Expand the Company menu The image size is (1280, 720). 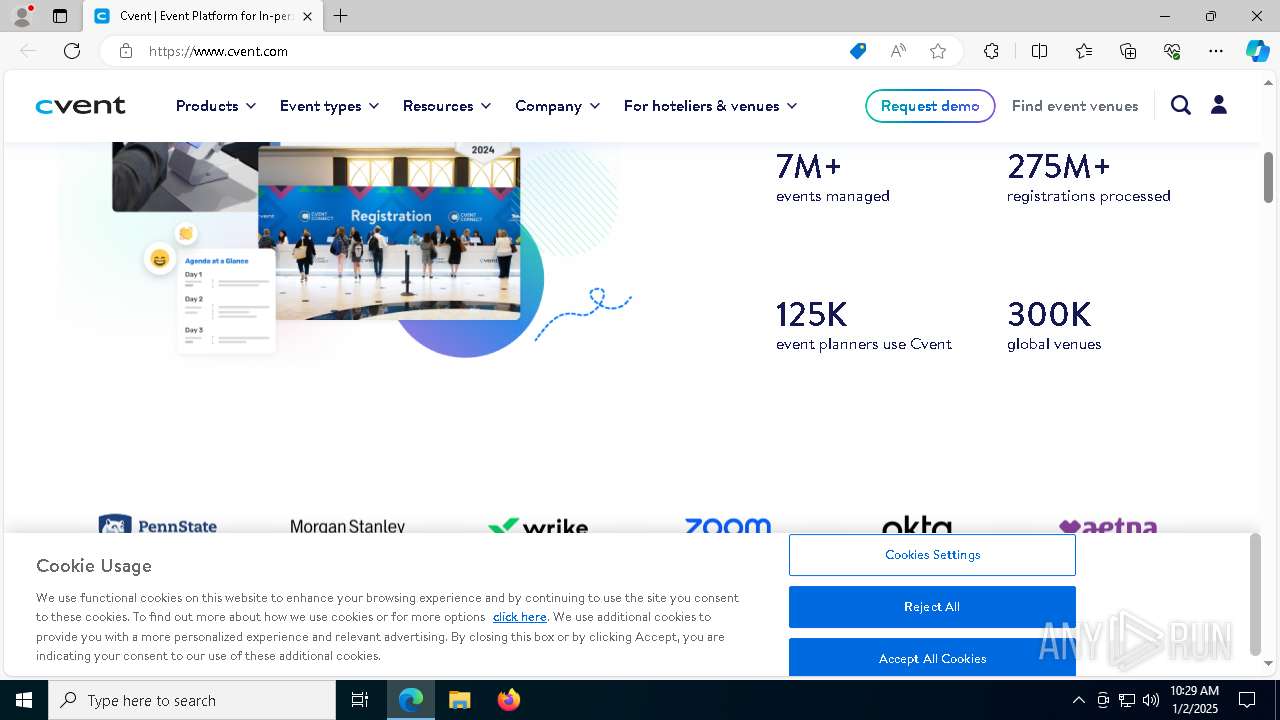click(x=558, y=106)
